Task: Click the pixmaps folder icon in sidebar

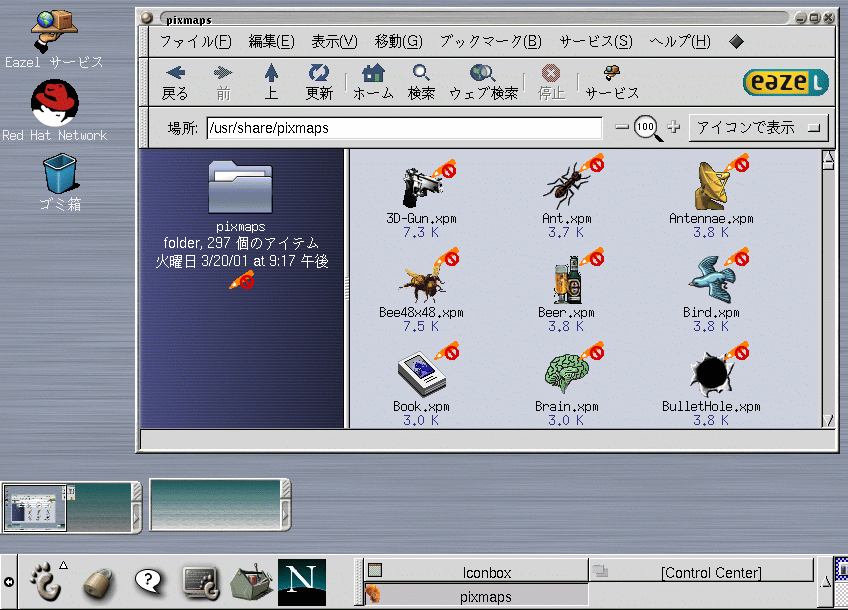Action: coord(241,187)
